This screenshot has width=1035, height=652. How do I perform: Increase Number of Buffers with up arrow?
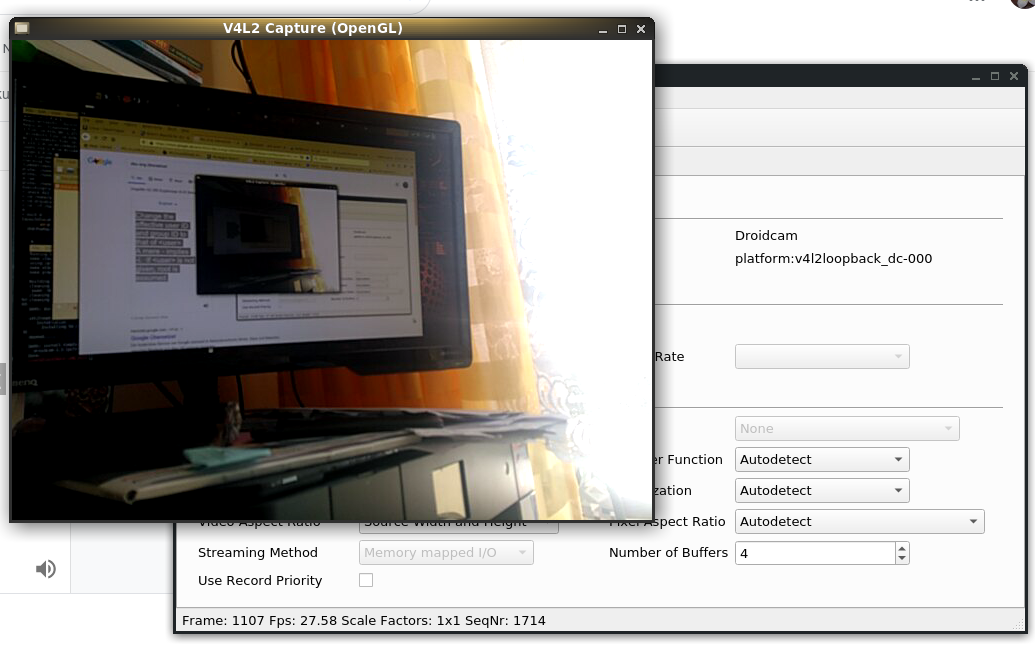(x=902, y=548)
